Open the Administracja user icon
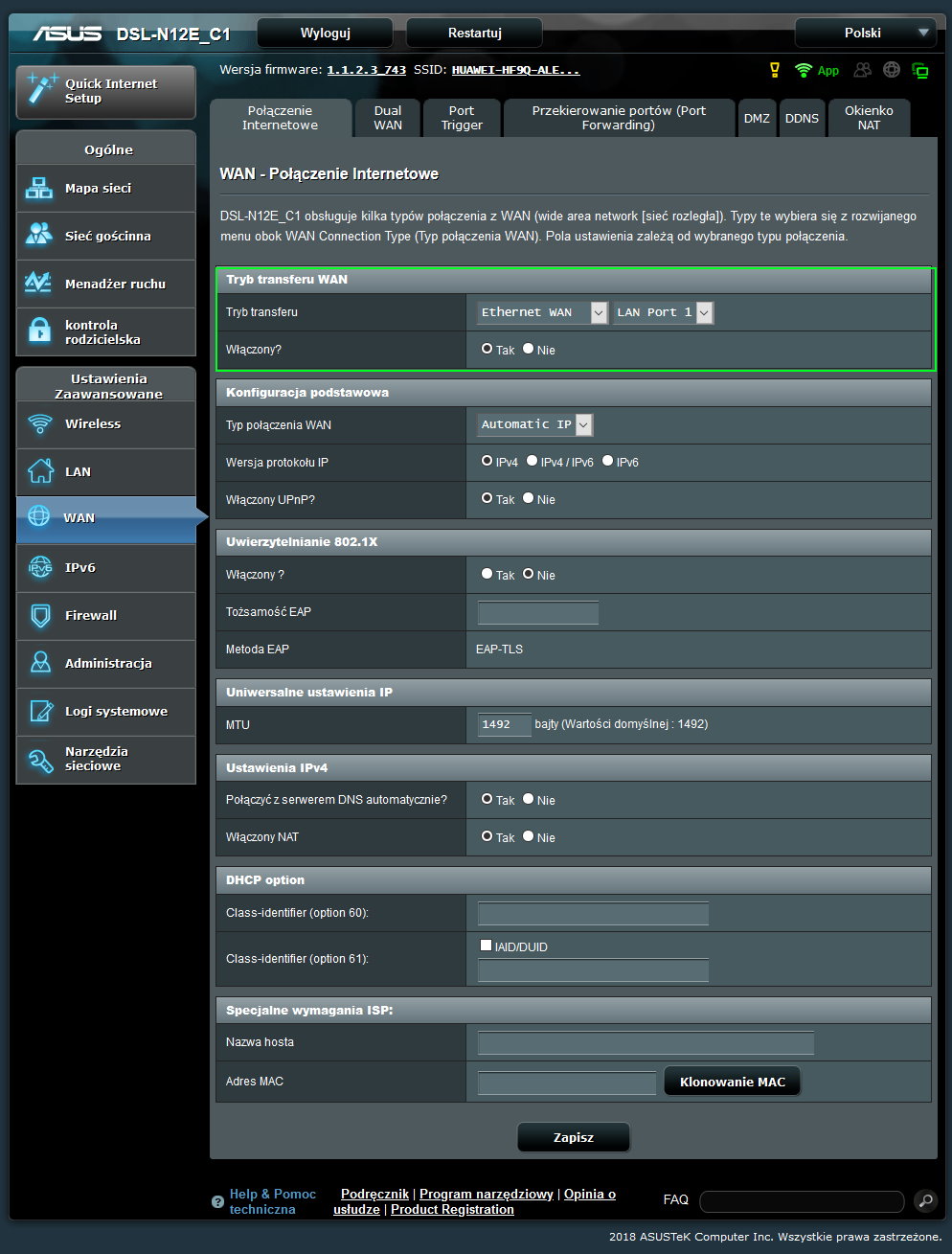Image resolution: width=952 pixels, height=1254 pixels. 39,662
